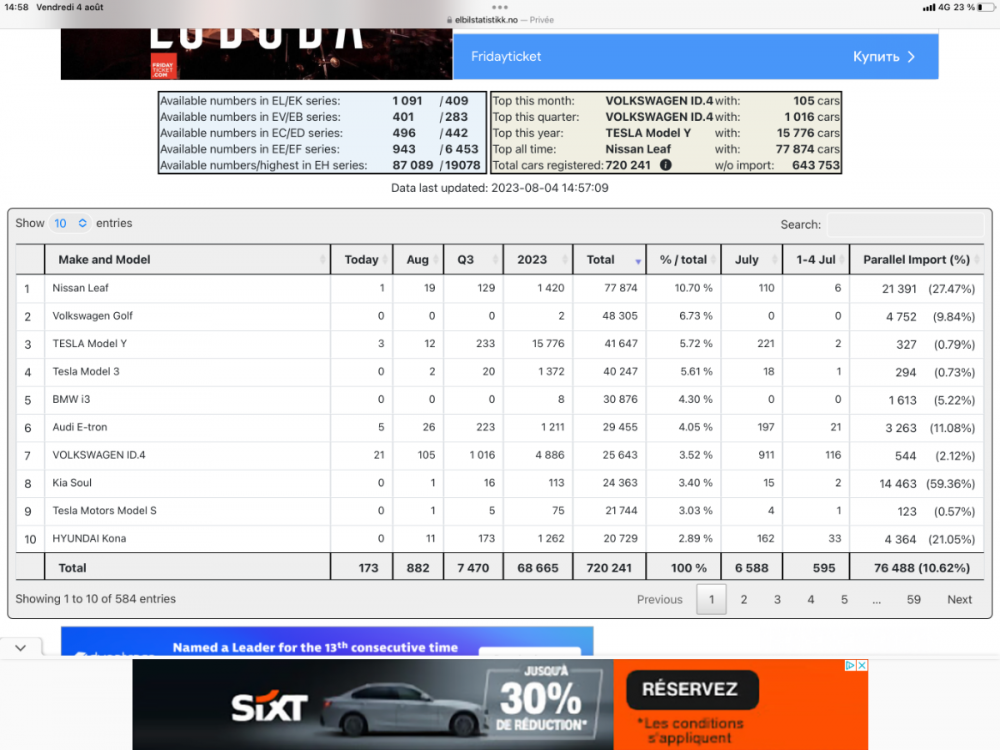Image resolution: width=1000 pixels, height=750 pixels.
Task: Open the Show entries count dropdown
Action: (x=70, y=223)
